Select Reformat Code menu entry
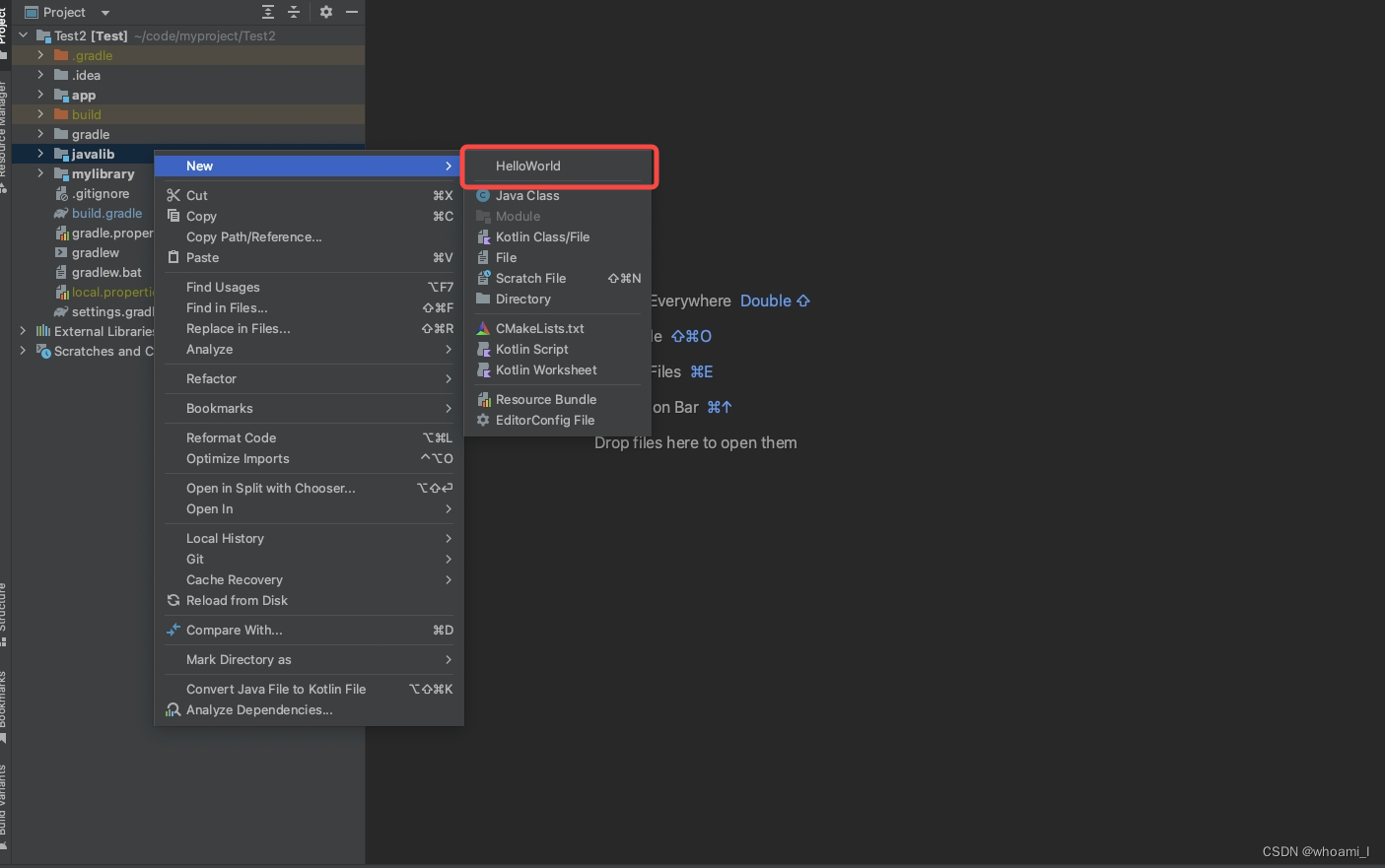 [310, 437]
